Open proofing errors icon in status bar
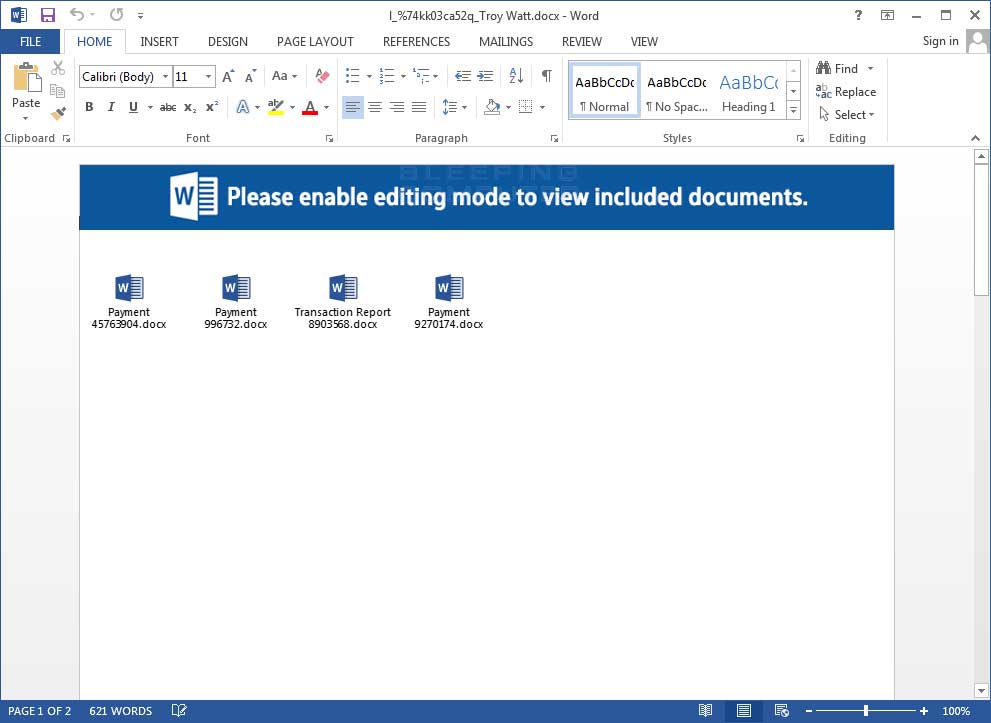This screenshot has height=723, width=991. coord(179,711)
